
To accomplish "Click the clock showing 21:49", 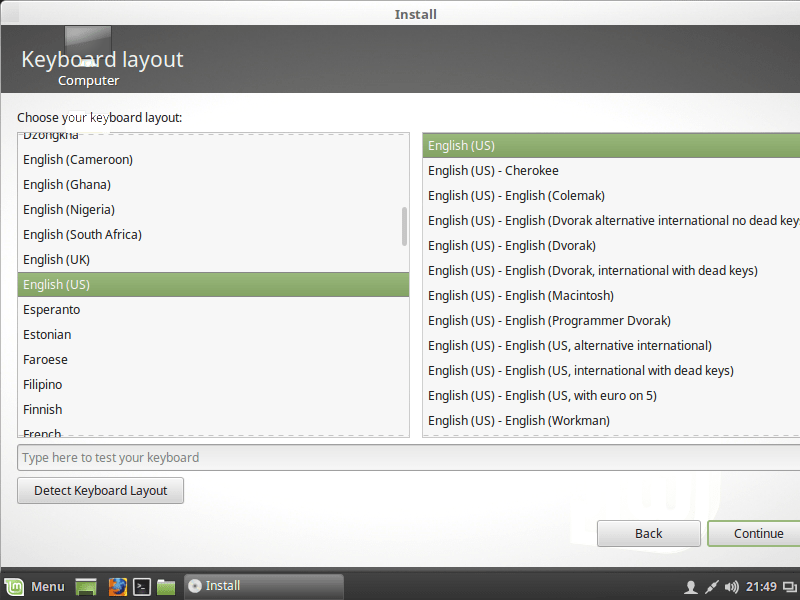I will click(761, 587).
